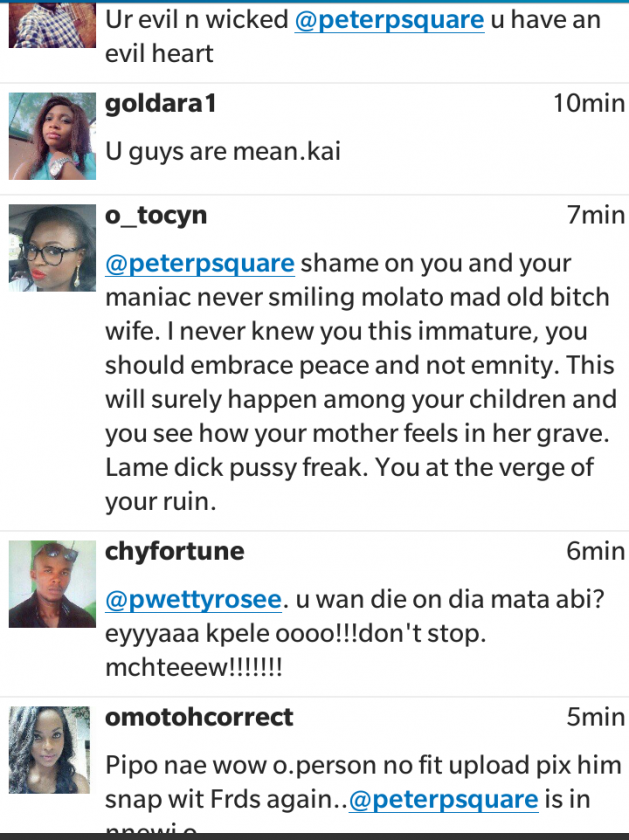Image resolution: width=629 pixels, height=840 pixels.
Task: Tap the 10min timestamp on goldara1's comment
Action: (589, 103)
